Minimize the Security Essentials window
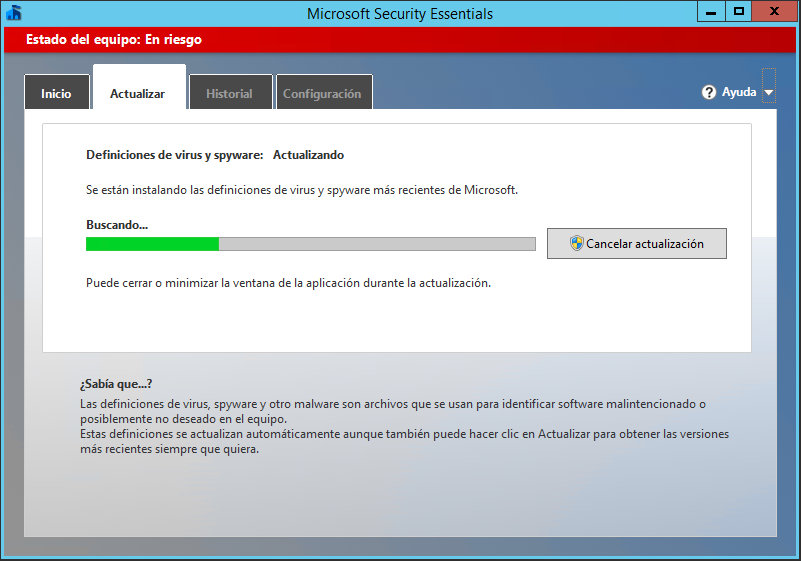This screenshot has width=801, height=561. tap(712, 12)
